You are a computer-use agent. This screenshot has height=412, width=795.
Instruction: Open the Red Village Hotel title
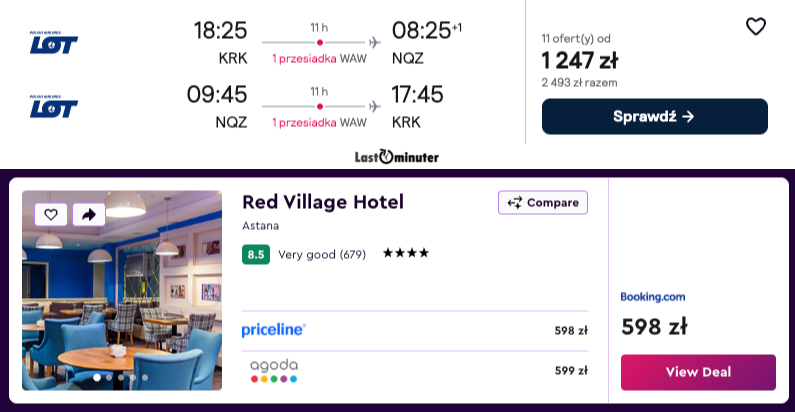323,202
